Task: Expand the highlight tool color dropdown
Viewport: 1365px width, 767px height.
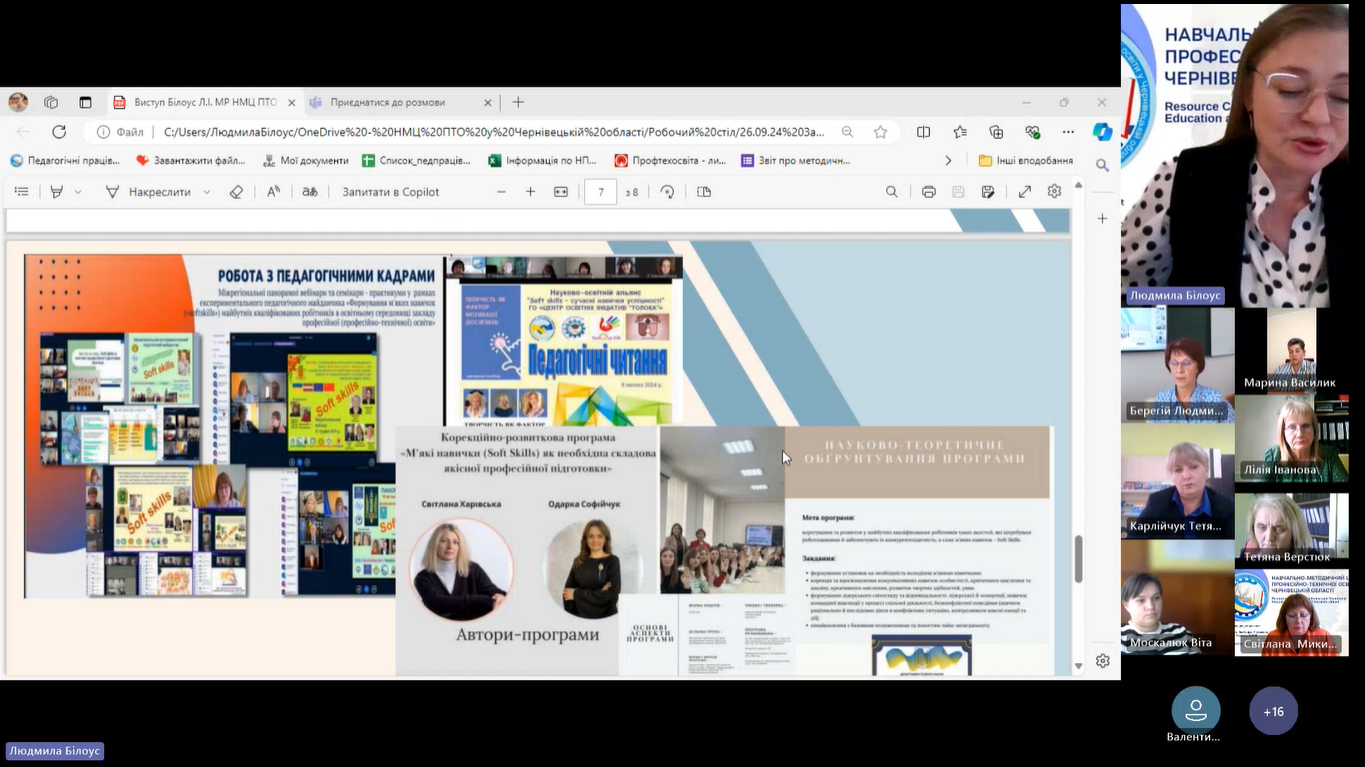Action: click(78, 192)
